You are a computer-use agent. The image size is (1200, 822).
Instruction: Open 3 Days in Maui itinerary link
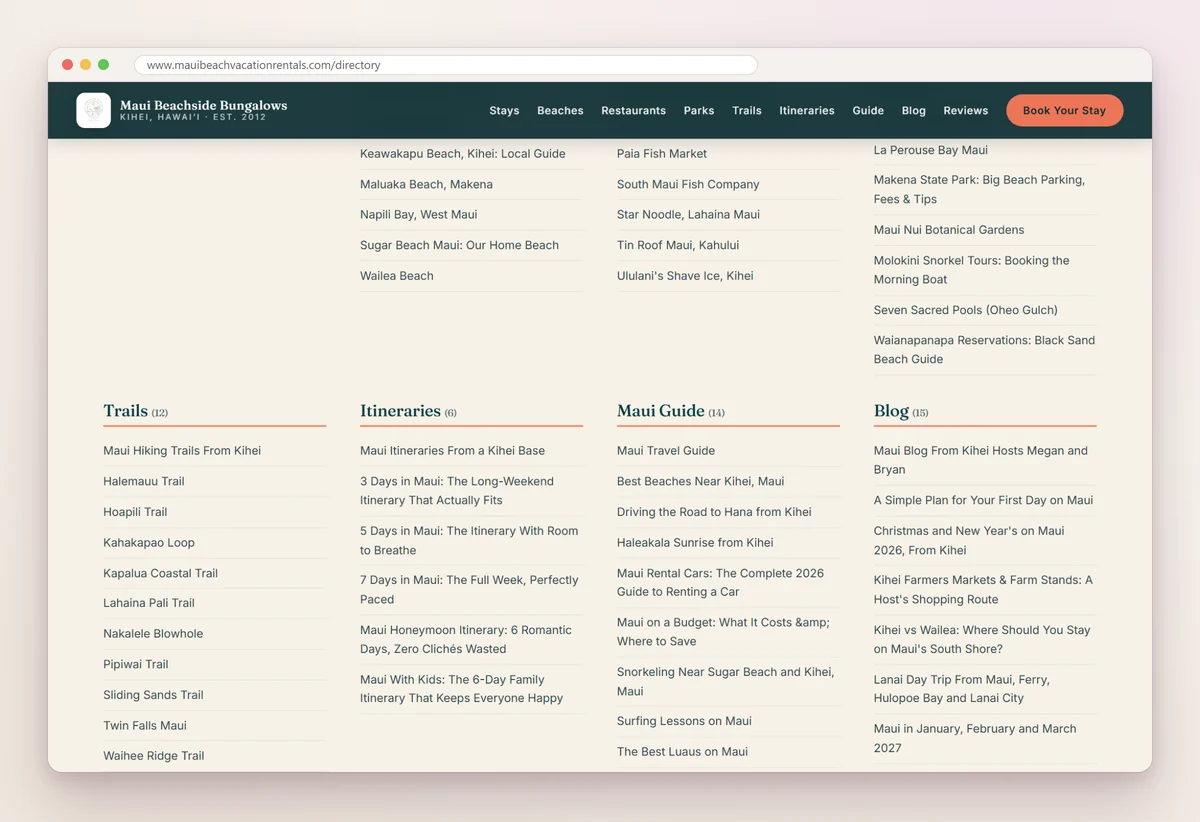[457, 491]
